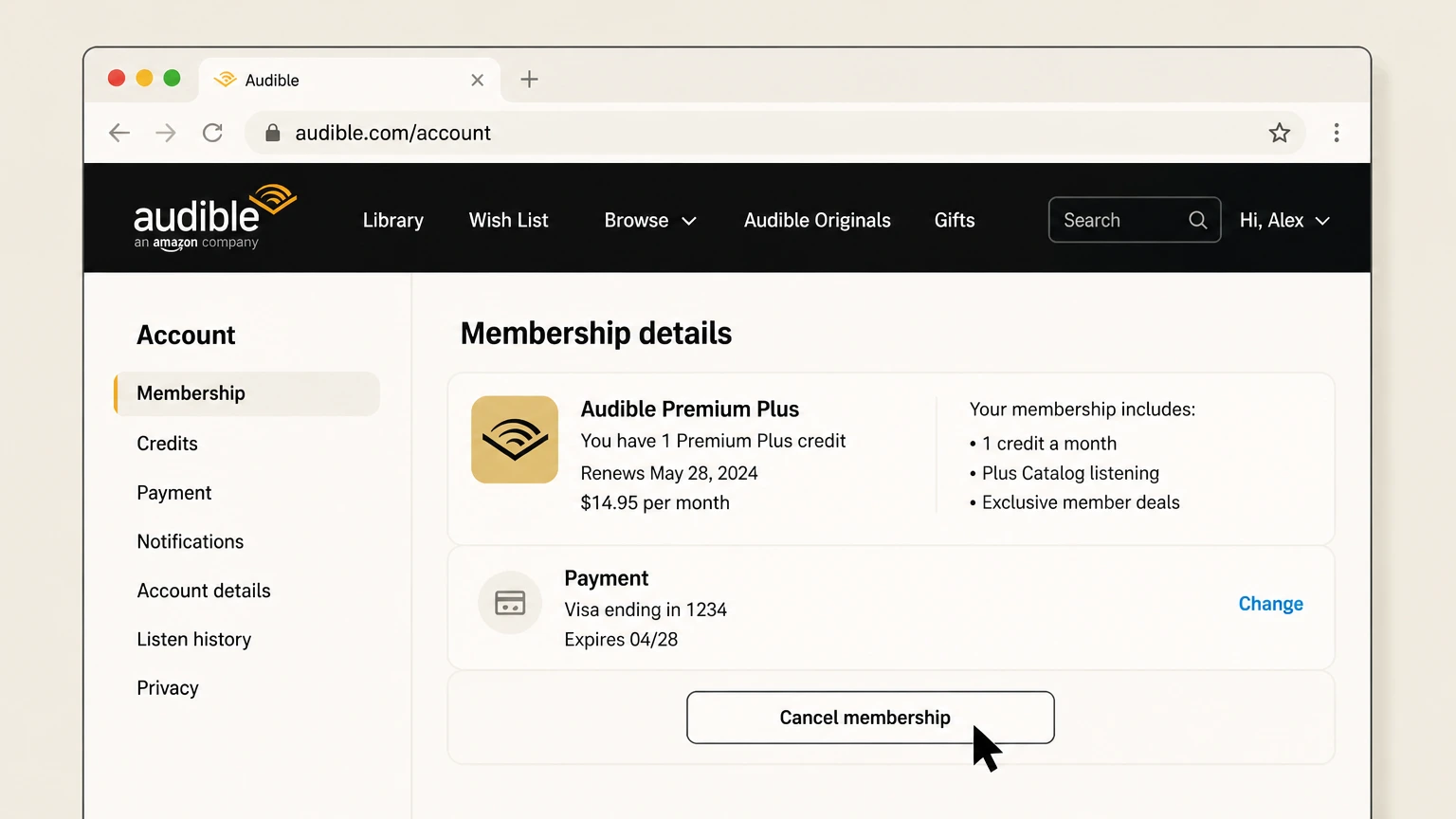Open Listen history in the sidebar
Screen dimensions: 1456x819
click(x=194, y=639)
